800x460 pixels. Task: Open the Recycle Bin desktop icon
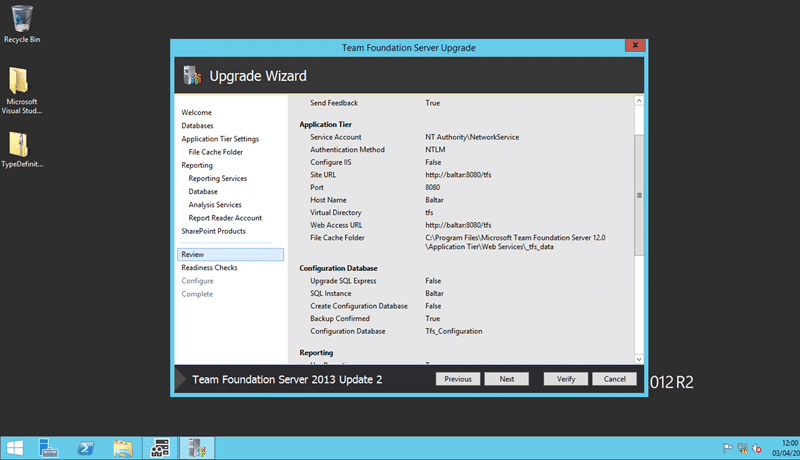coord(21,24)
